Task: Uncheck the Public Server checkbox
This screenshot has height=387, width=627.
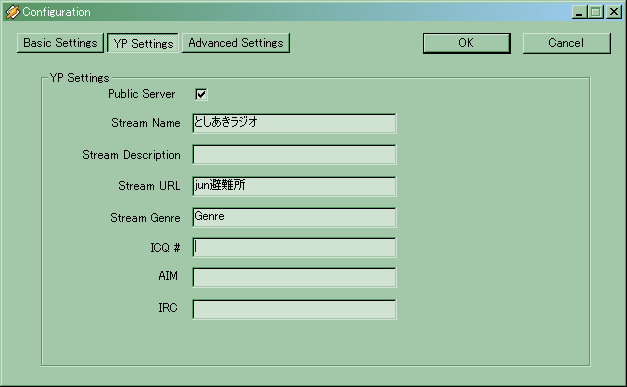Action: pos(201,94)
